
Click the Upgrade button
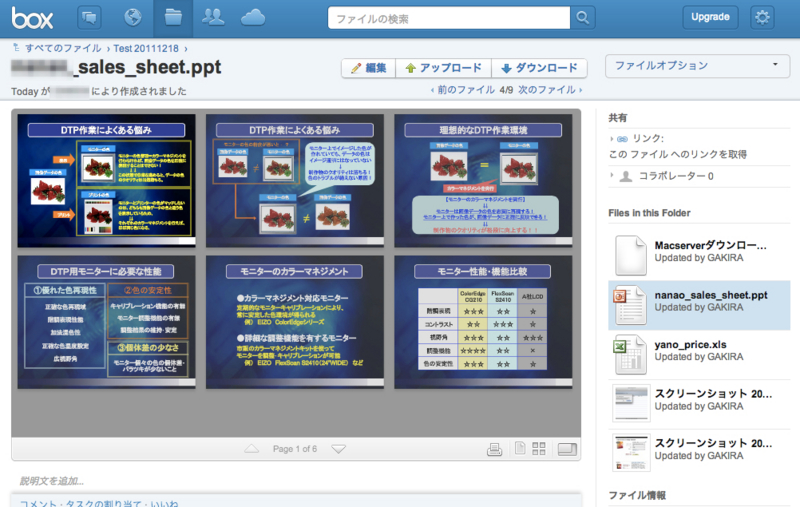click(x=710, y=17)
